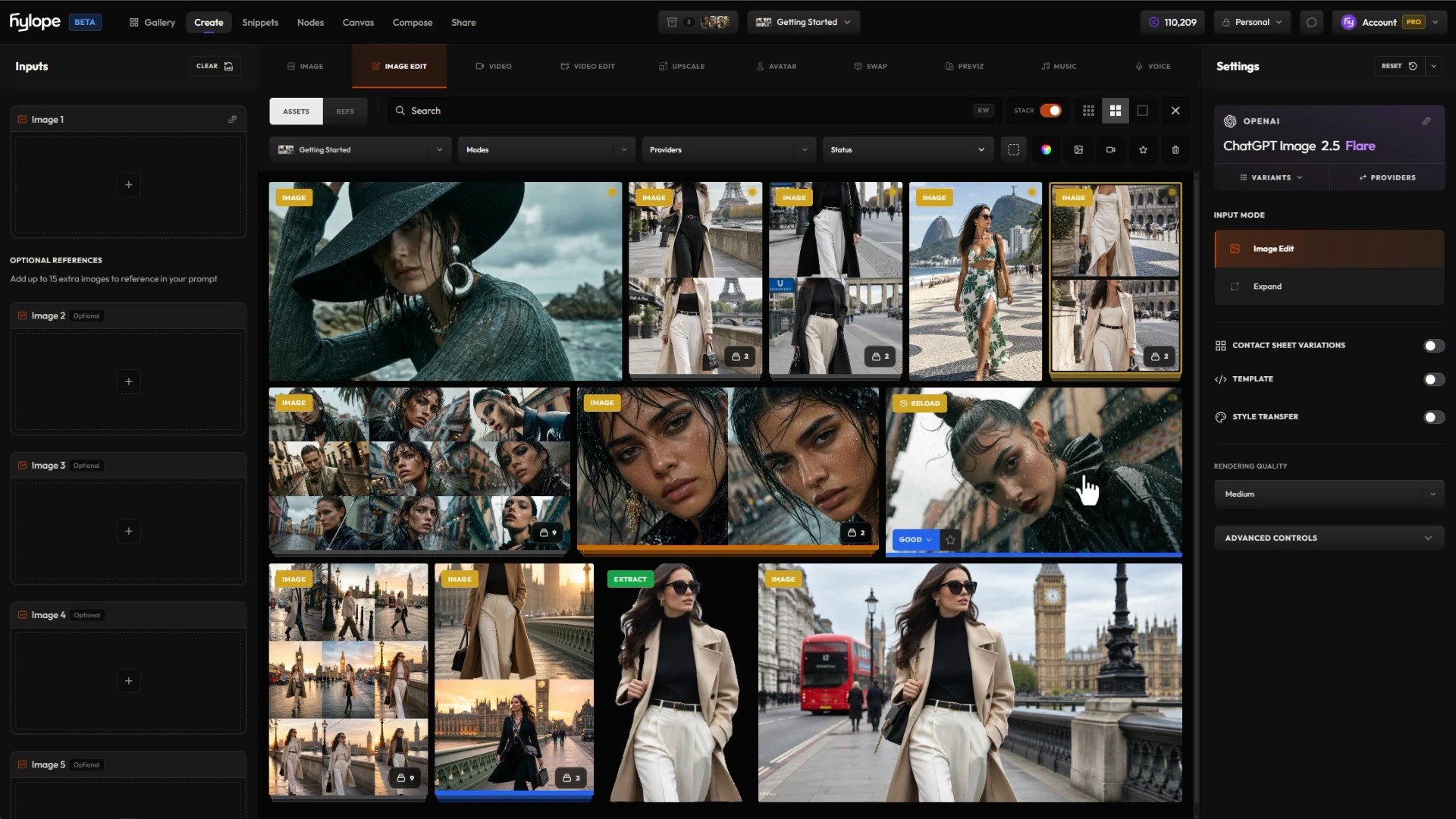Enable the Style Transfer toggle
1456x819 pixels.
pos(1433,417)
